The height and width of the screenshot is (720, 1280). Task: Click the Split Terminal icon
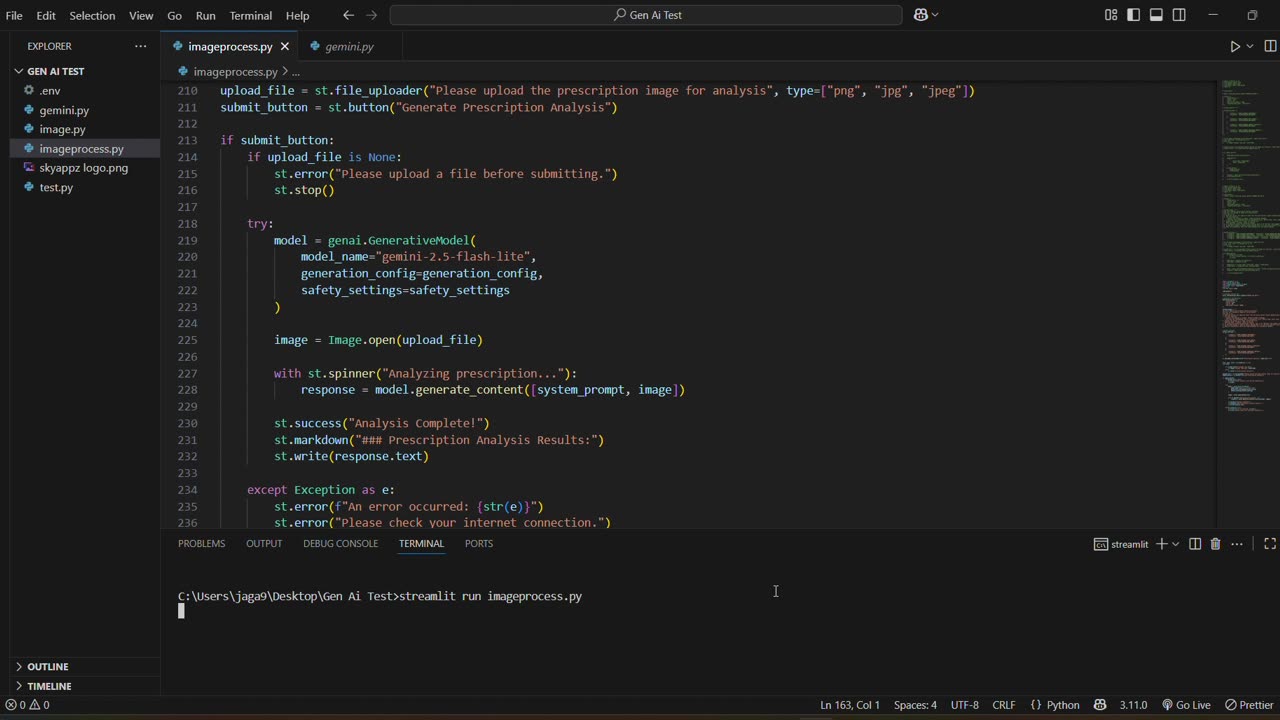click(x=1195, y=544)
